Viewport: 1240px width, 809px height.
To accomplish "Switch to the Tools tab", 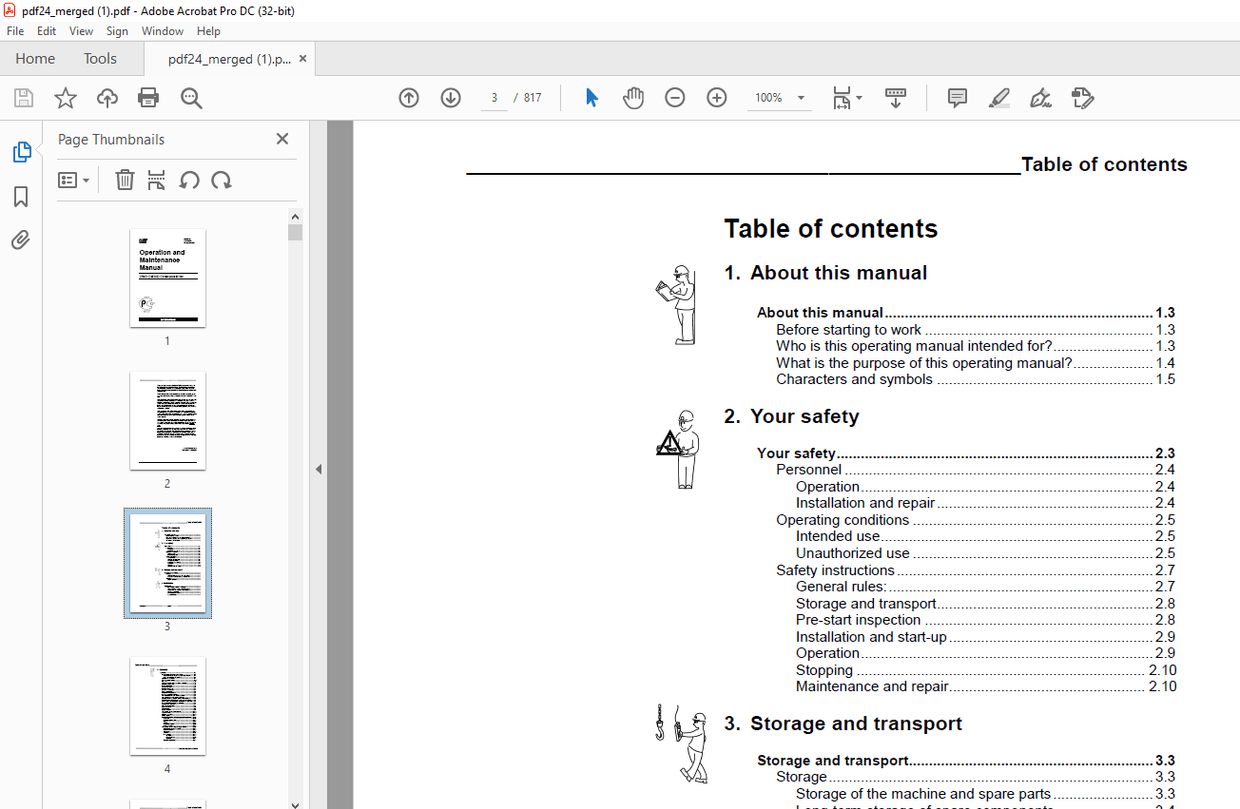I will click(x=100, y=58).
